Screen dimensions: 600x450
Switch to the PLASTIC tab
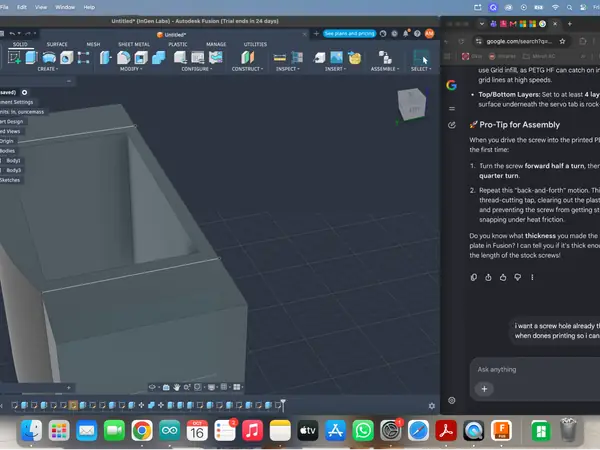tap(178, 44)
